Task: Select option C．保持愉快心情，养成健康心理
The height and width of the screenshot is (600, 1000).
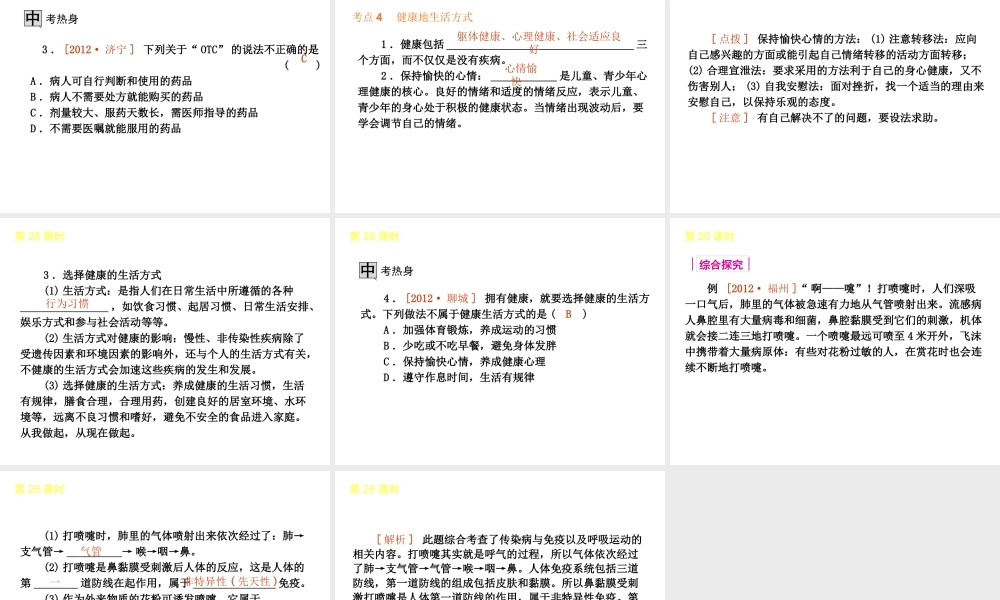Action: [x=464, y=362]
